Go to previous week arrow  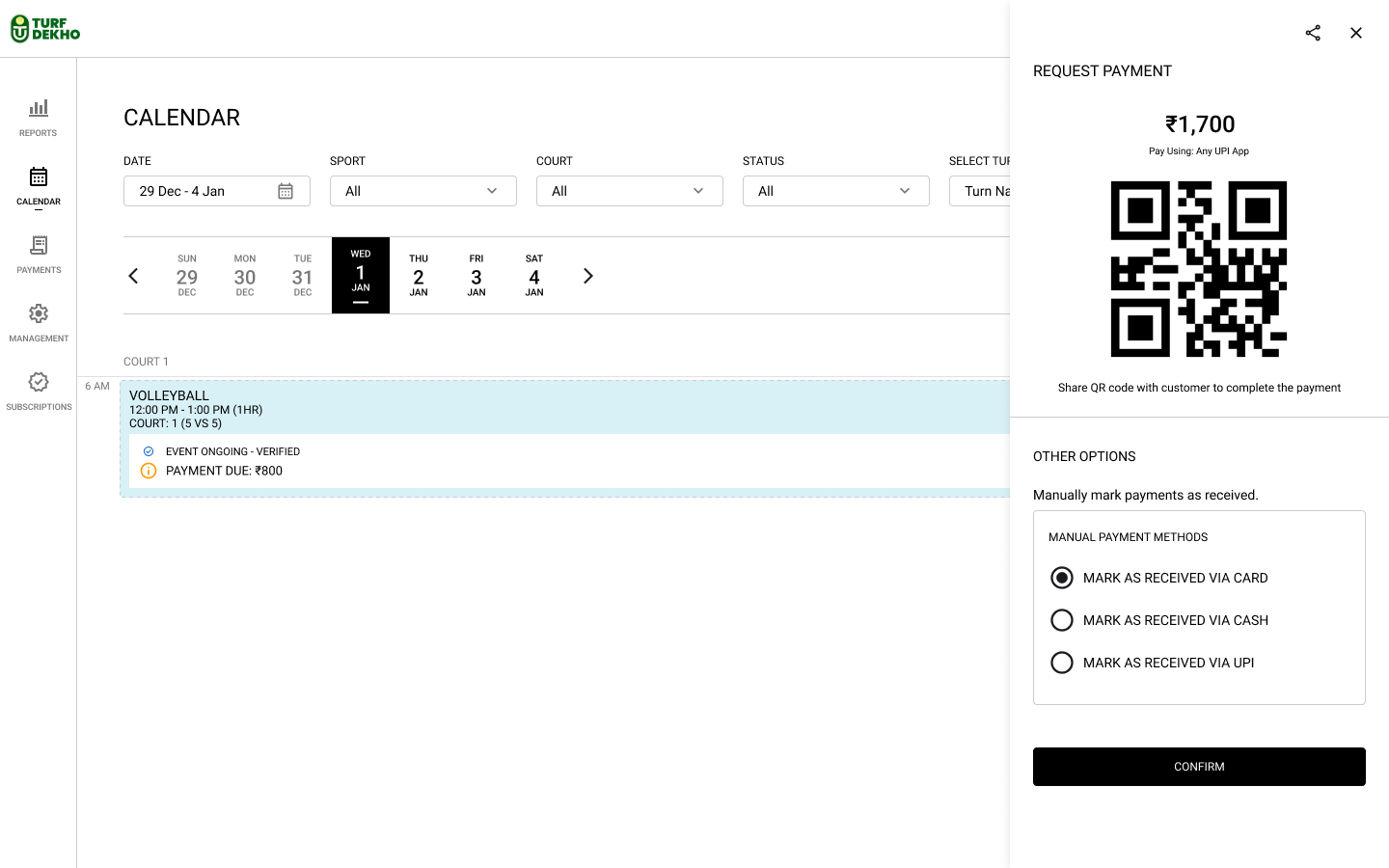pyautogui.click(x=133, y=276)
